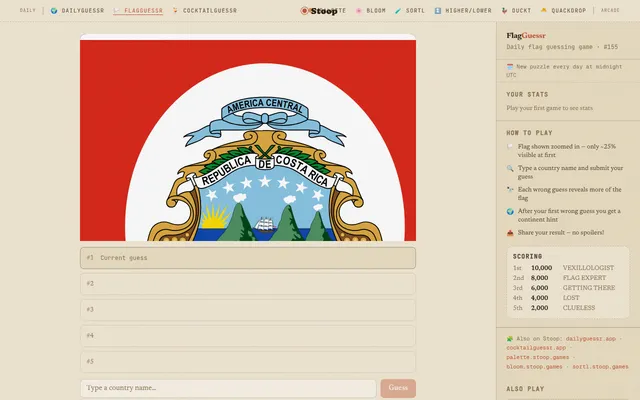
Task: Click the duck icon beside Duckt
Action: [504, 11]
